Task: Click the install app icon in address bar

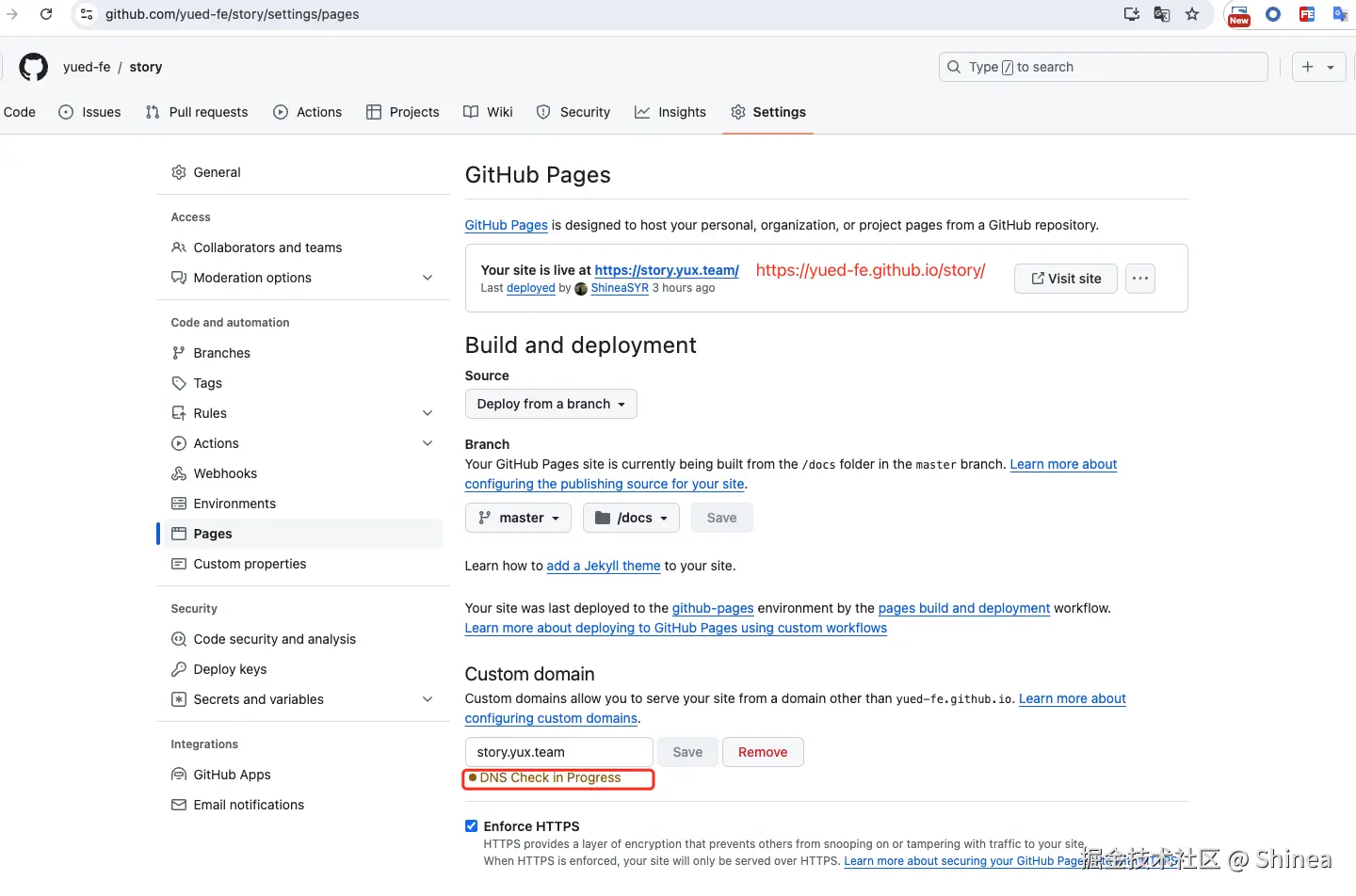Action: point(1132,14)
